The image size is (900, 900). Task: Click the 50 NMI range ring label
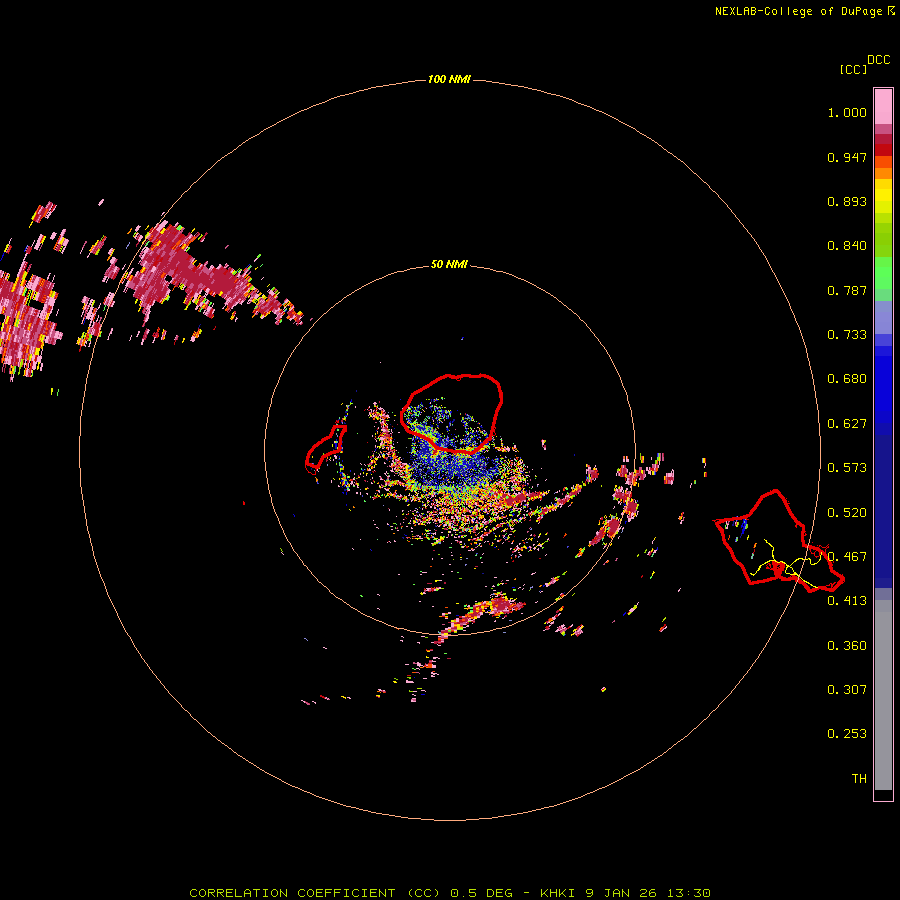(449, 264)
